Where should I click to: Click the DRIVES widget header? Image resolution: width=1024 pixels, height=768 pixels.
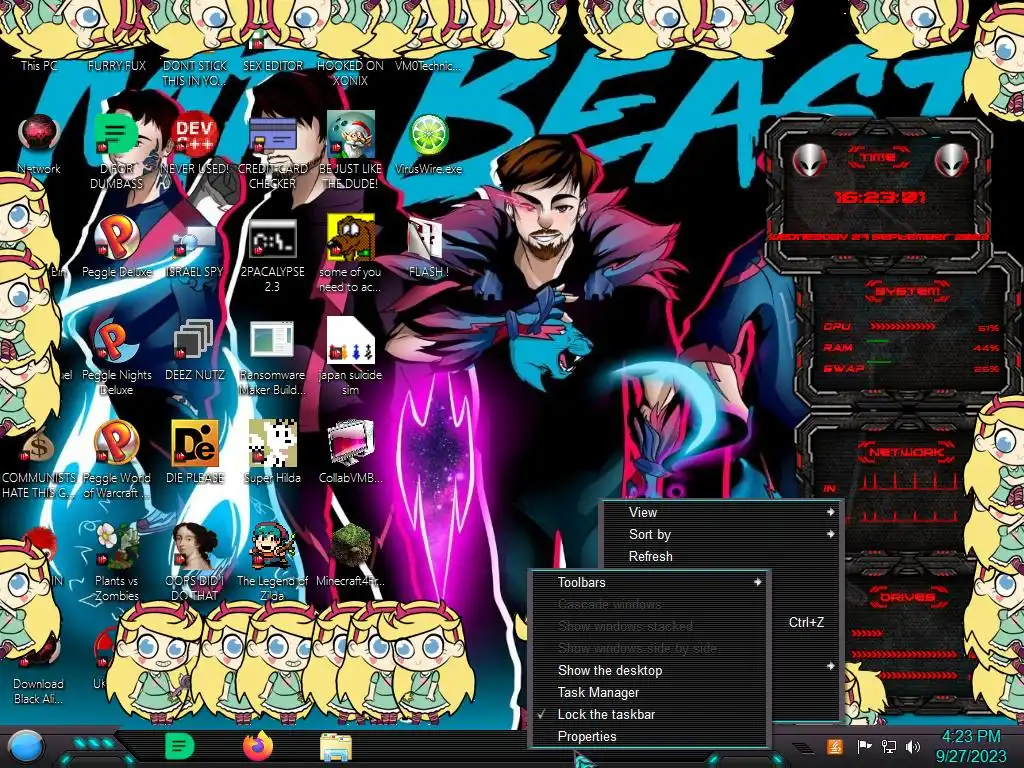tap(908, 597)
